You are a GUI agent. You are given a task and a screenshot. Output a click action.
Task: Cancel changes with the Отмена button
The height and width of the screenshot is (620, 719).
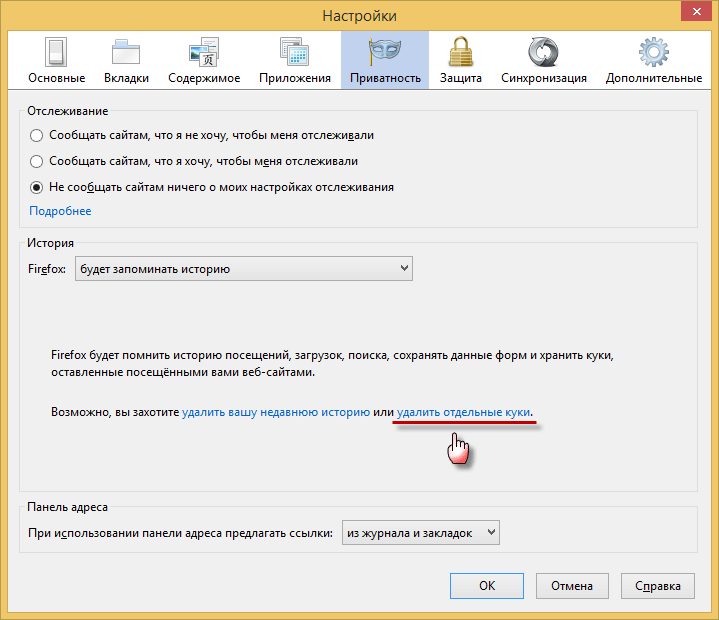coord(572,586)
